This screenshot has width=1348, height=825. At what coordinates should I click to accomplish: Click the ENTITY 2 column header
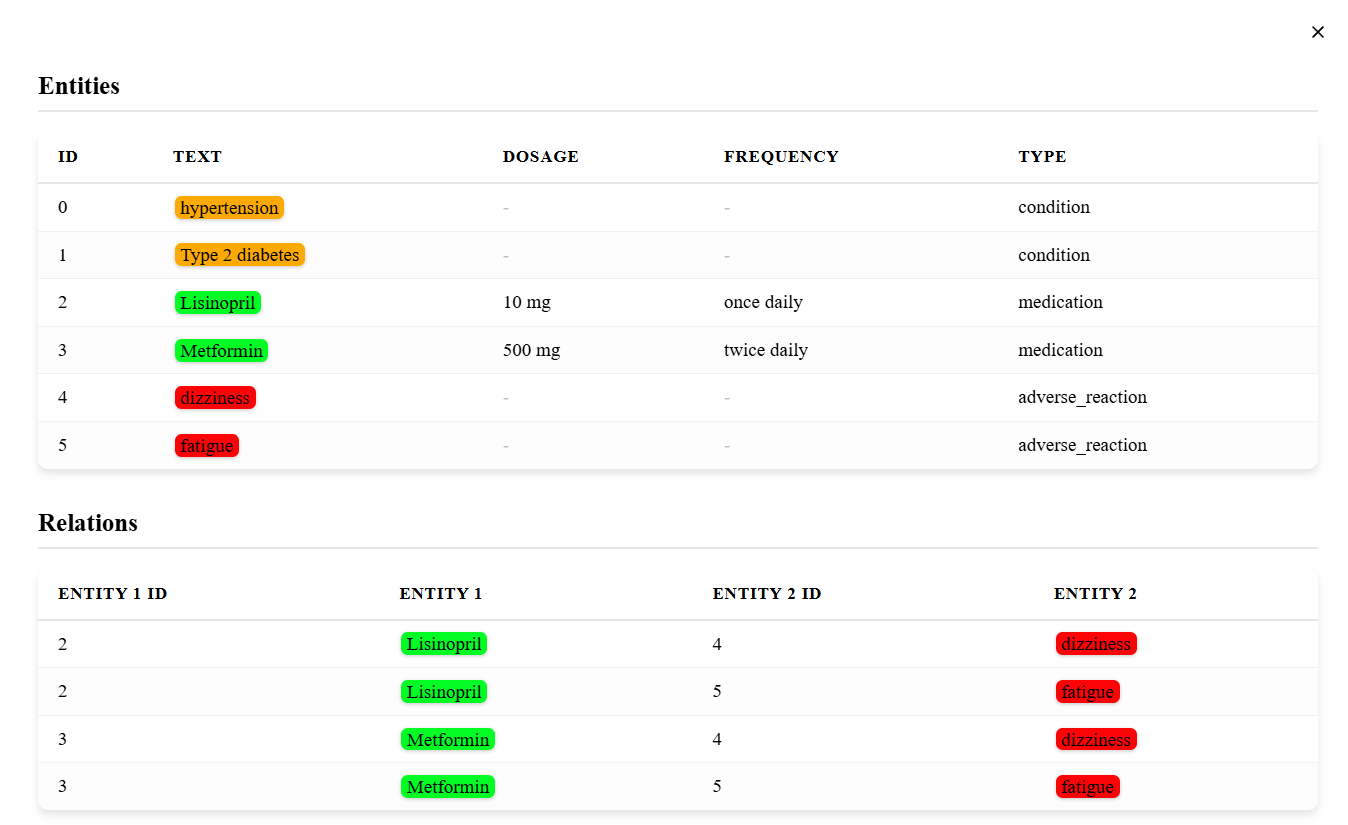[1095, 594]
